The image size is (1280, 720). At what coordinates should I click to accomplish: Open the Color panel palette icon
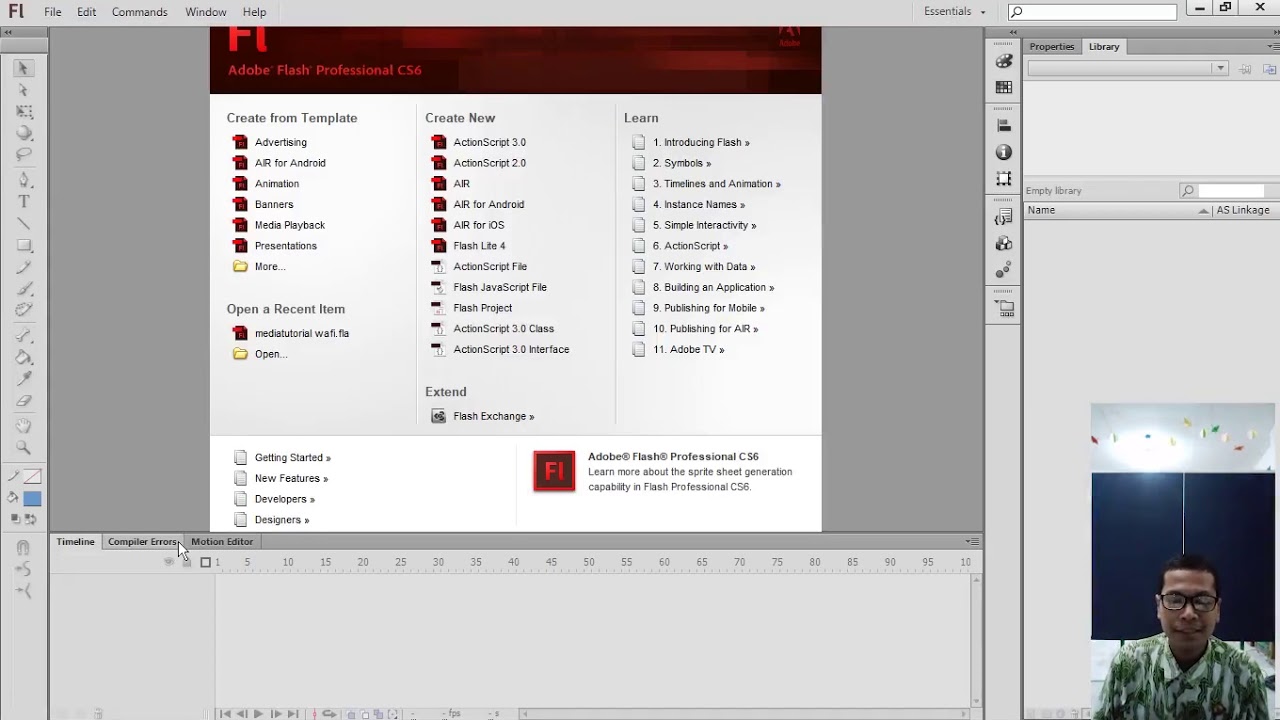tap(1004, 61)
